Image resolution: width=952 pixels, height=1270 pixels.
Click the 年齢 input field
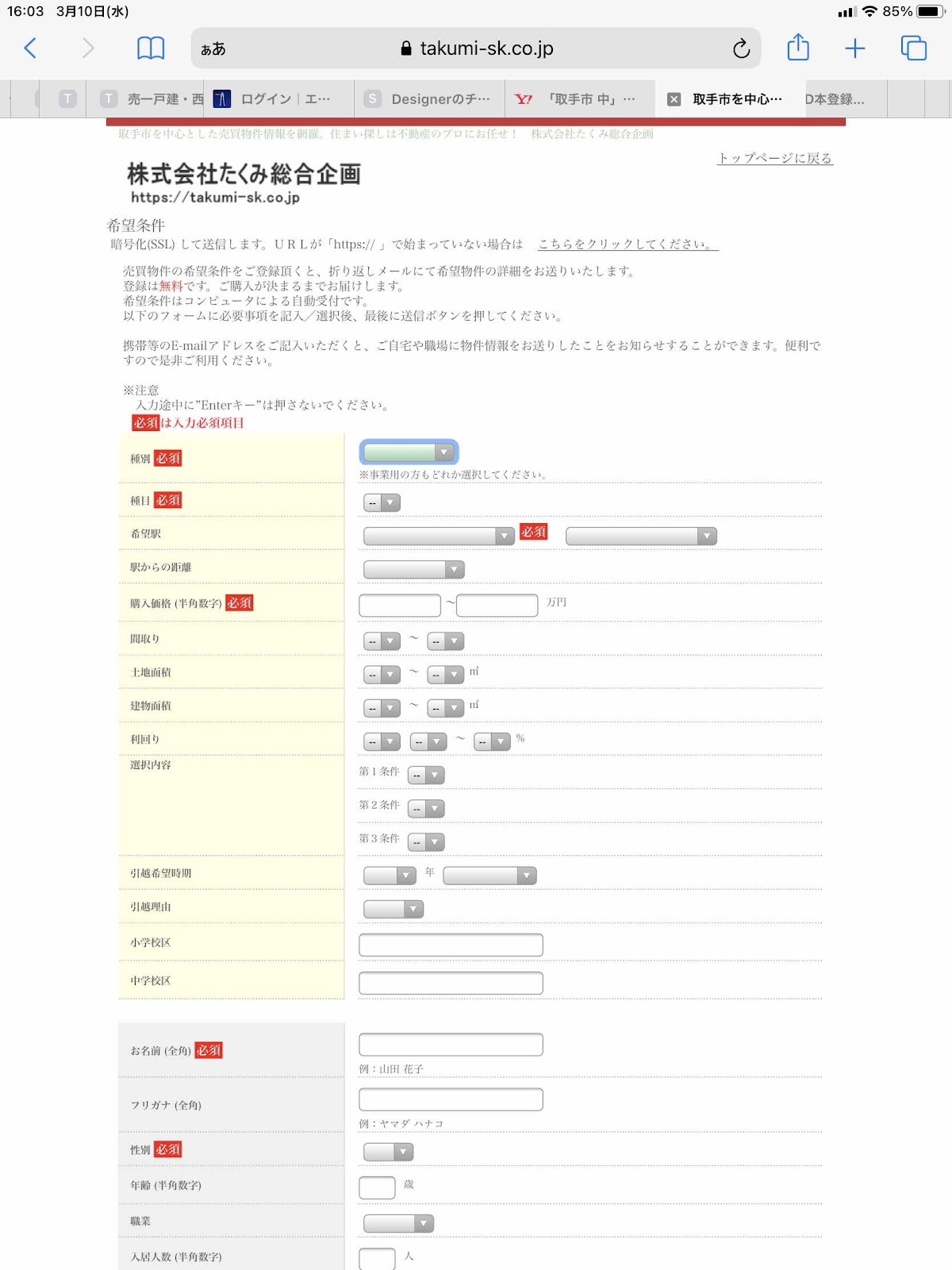tap(377, 1187)
